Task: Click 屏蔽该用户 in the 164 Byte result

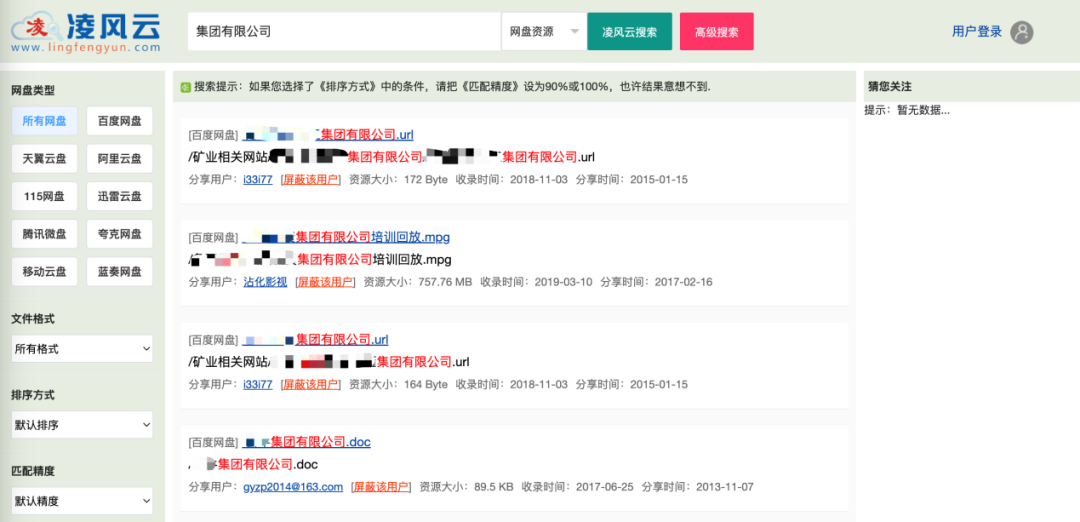Action: (x=311, y=384)
